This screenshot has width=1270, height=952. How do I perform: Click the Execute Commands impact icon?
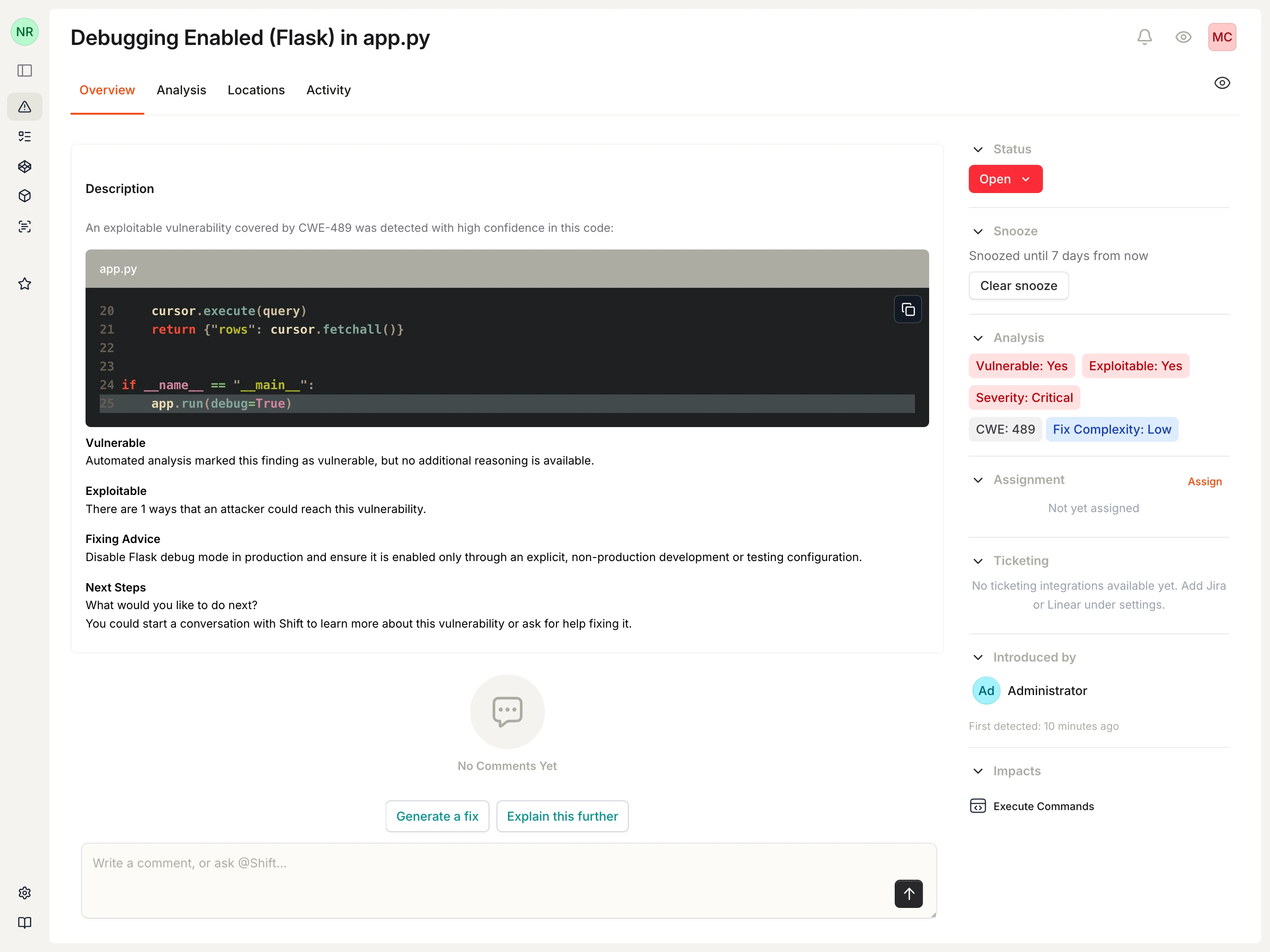point(978,806)
